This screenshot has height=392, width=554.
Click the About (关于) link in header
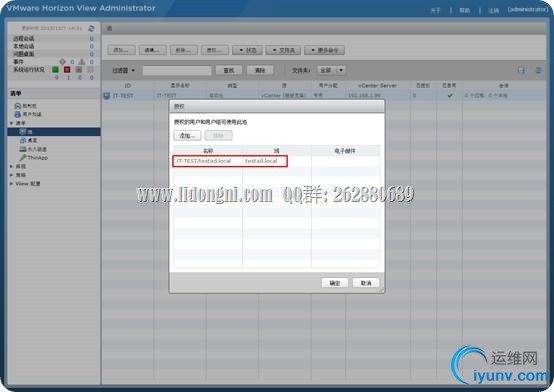pos(435,10)
